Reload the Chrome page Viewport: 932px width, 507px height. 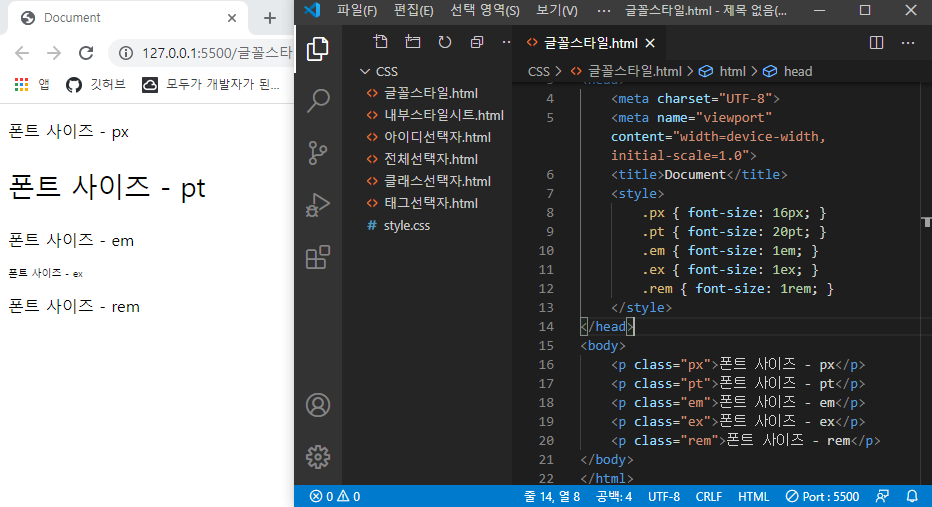86,53
